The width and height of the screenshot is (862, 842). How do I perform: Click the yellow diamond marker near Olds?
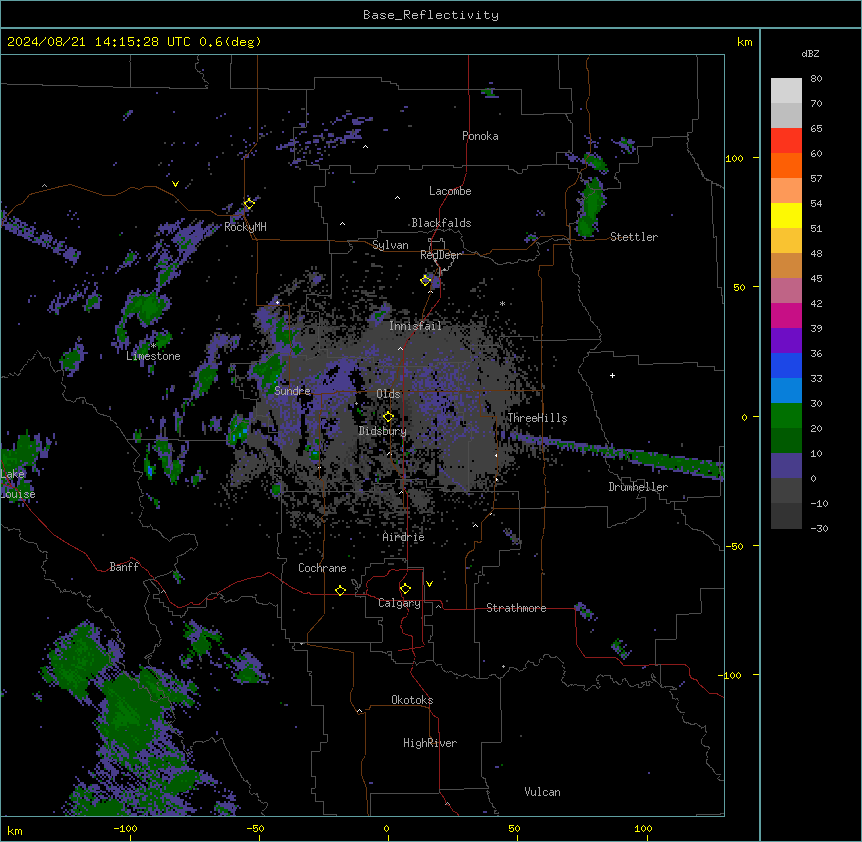(x=388, y=417)
